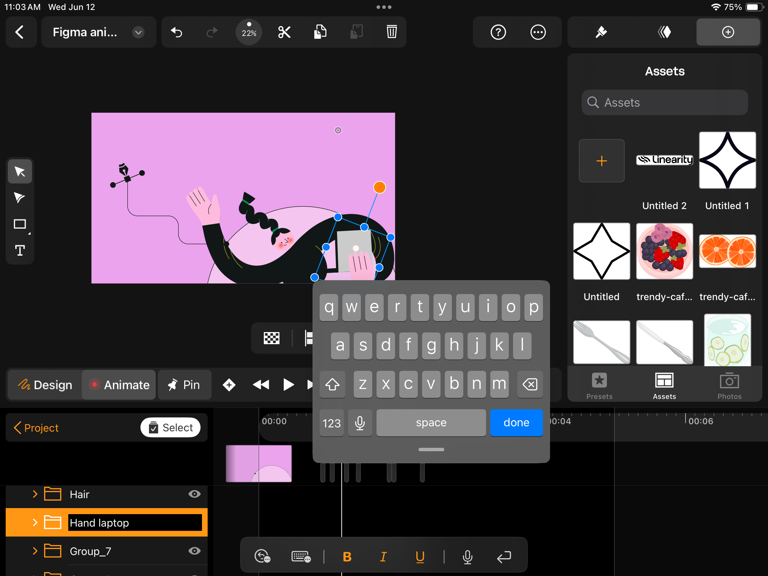768x576 pixels.
Task: Play the animation
Action: click(x=288, y=385)
